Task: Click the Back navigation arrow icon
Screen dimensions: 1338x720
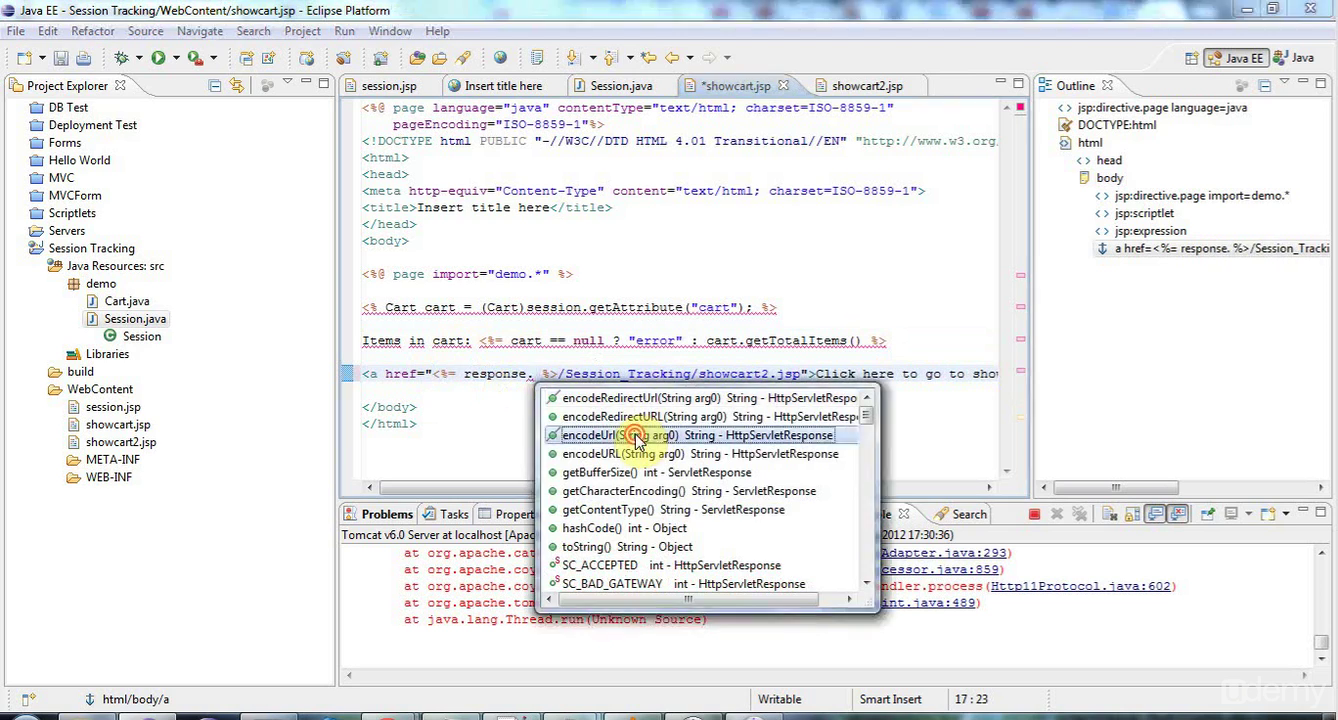Action: click(x=672, y=58)
